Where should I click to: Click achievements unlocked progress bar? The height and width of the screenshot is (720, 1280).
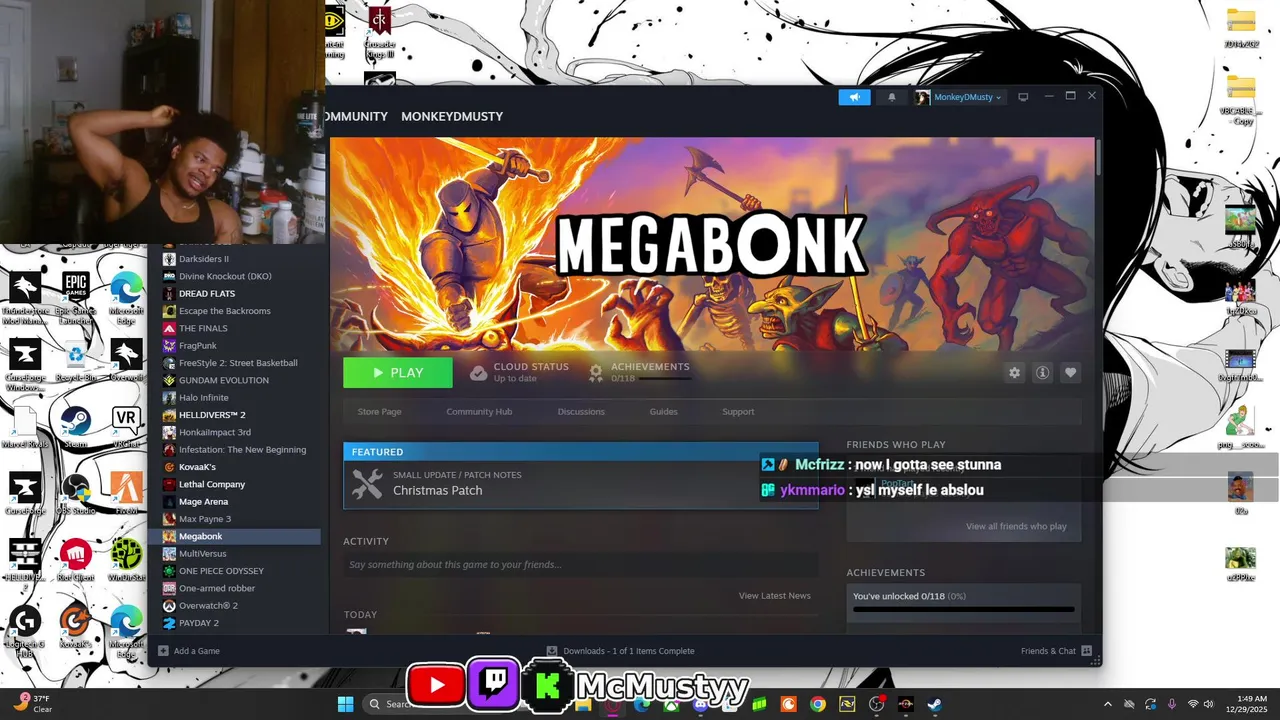(x=963, y=609)
